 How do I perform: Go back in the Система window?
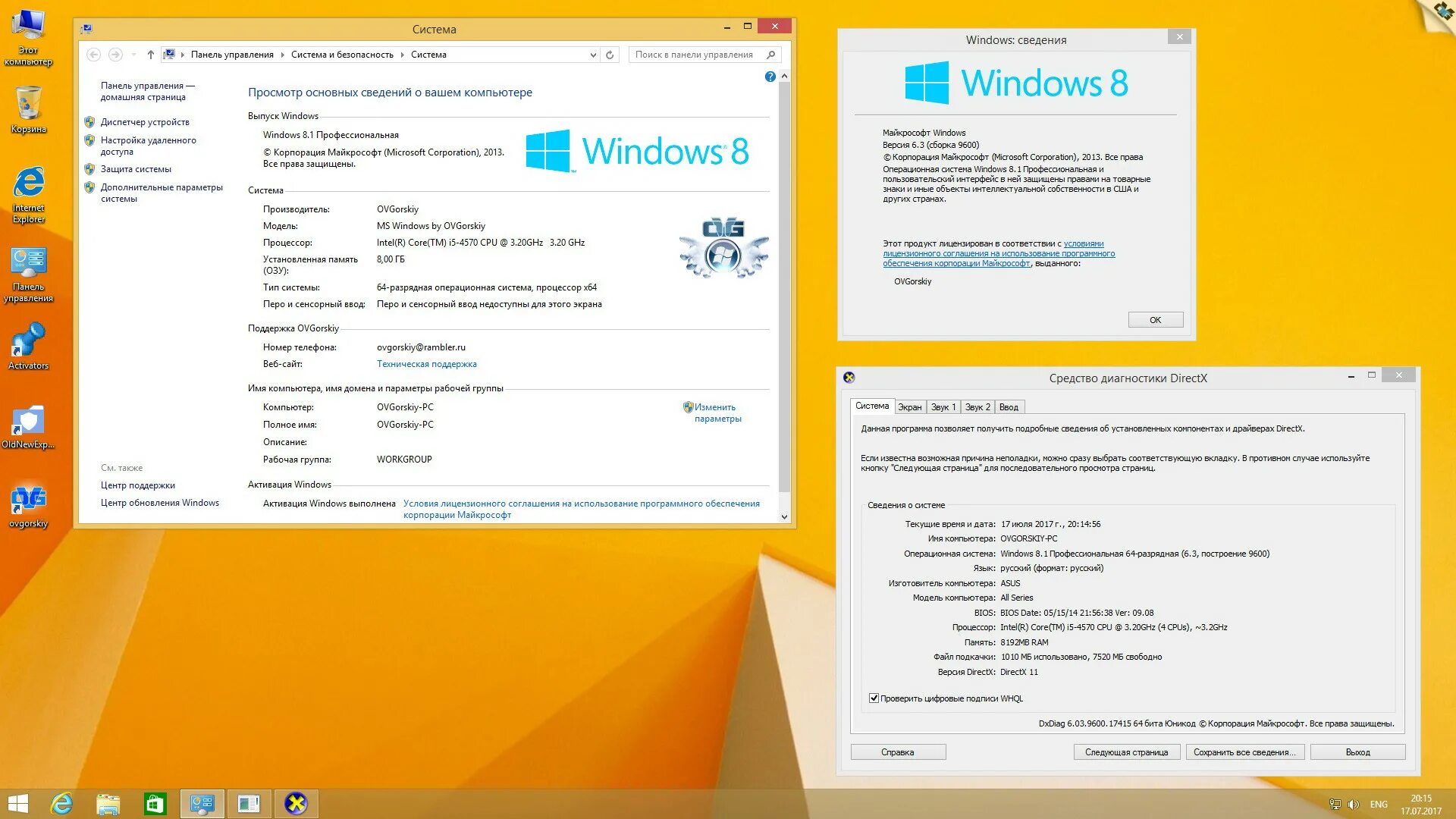click(x=93, y=55)
